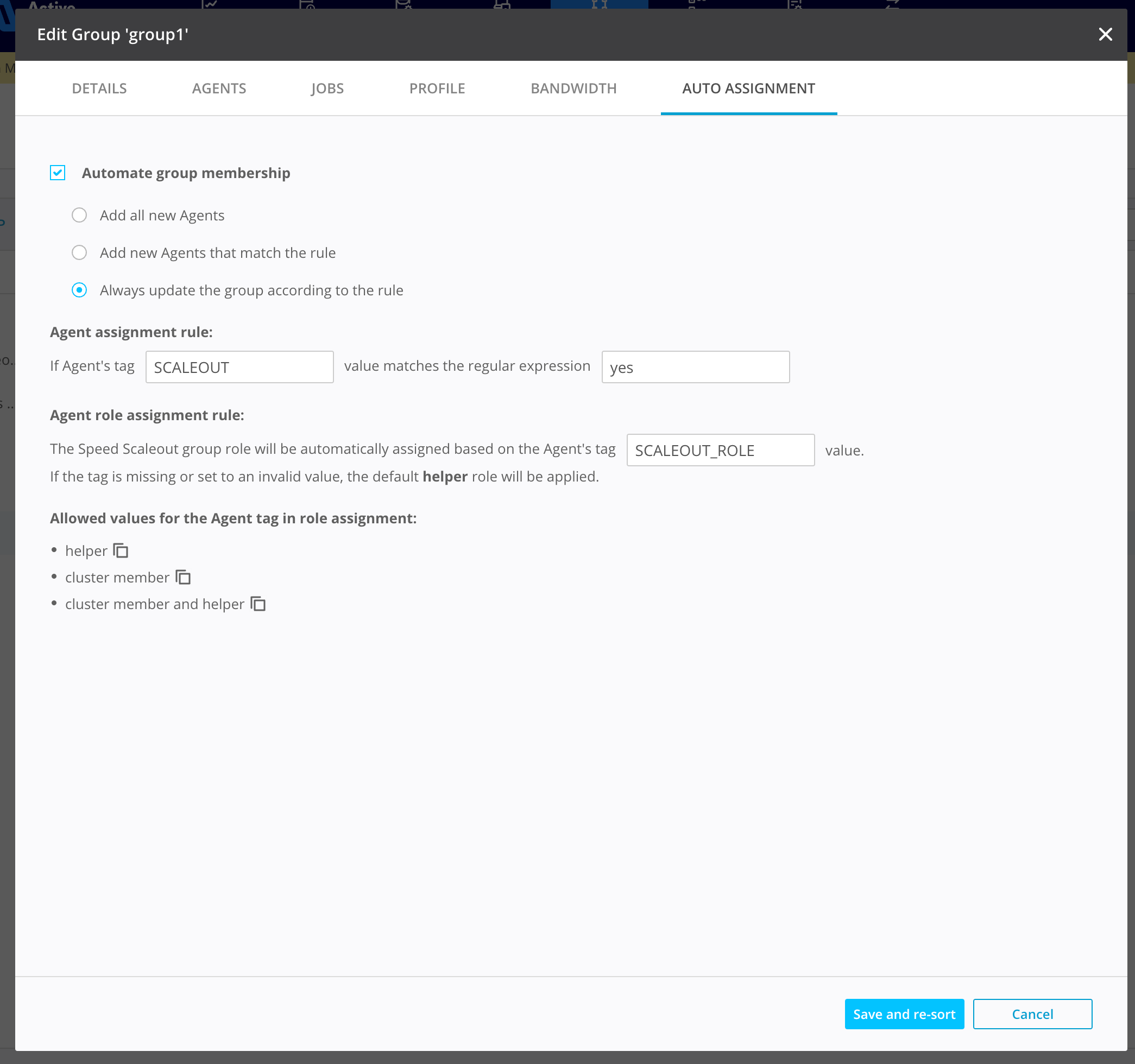The image size is (1135, 1064).
Task: Click the Automate group membership label
Action: (x=186, y=173)
